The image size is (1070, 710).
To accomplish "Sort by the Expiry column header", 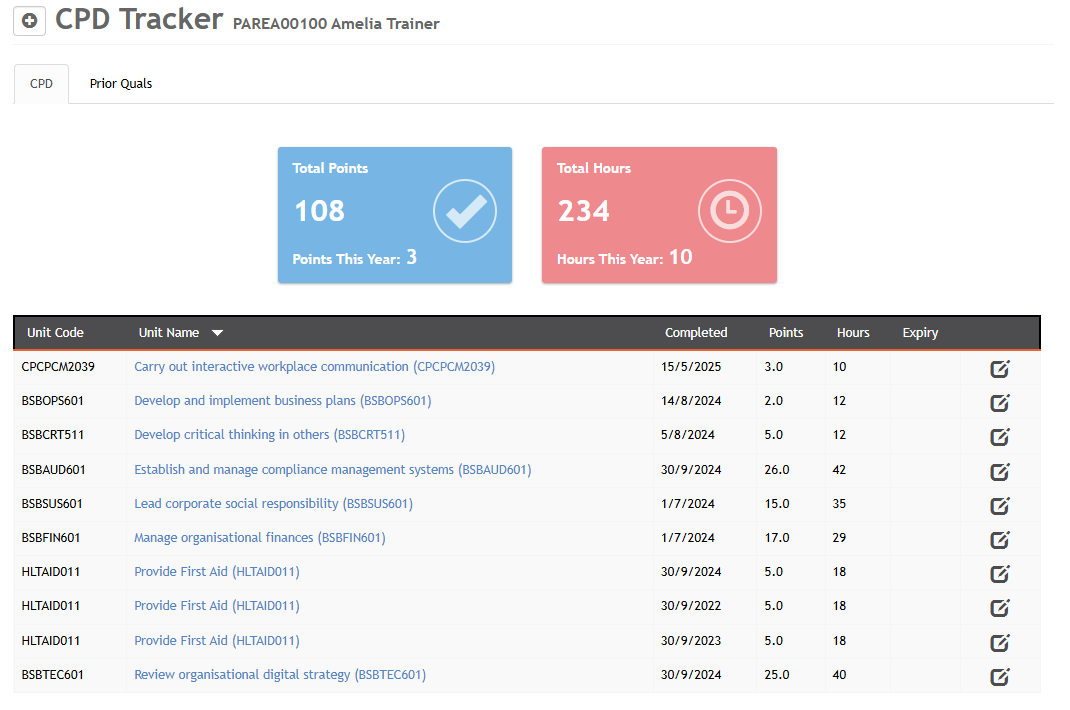I will coord(920,332).
